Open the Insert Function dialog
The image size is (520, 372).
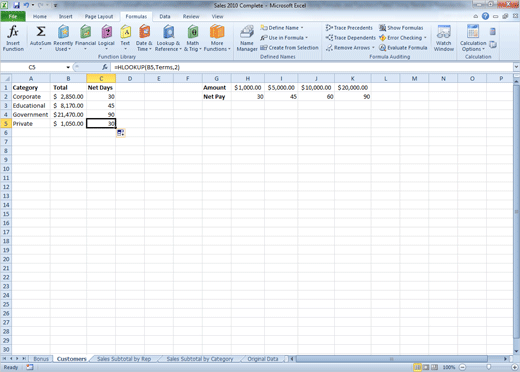(x=13, y=38)
